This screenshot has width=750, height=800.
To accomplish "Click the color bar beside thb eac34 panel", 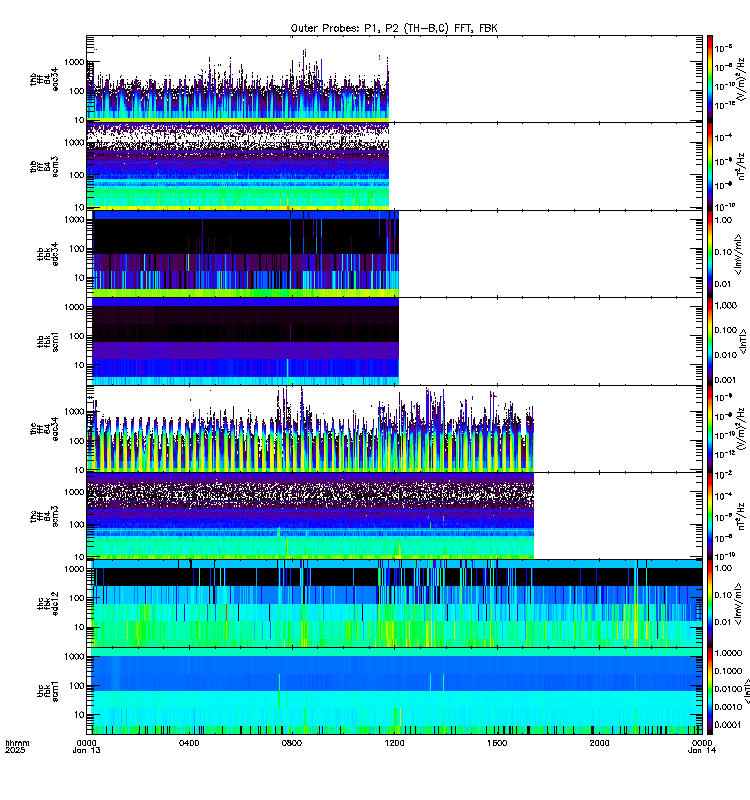I will point(710,79).
